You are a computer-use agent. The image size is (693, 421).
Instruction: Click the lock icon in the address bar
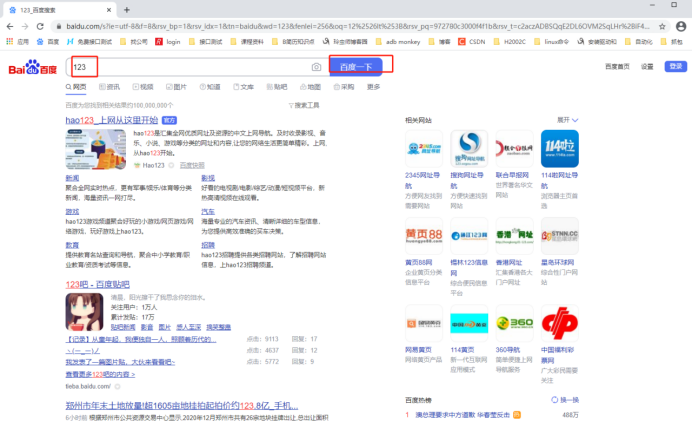pyautogui.click(x=58, y=27)
